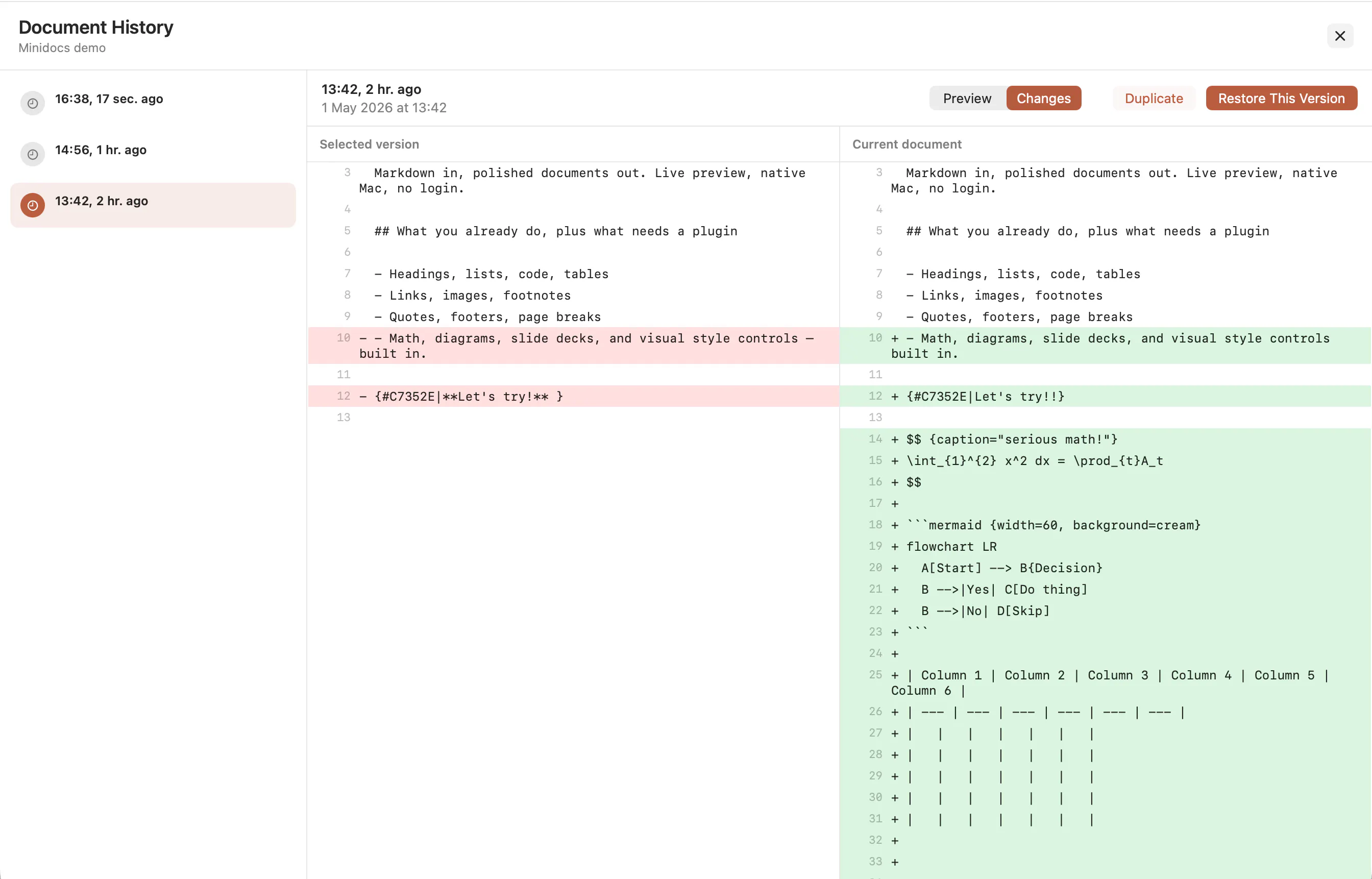This screenshot has width=1372, height=879.
Task: Click added line 10 in Current document
Action: click(x=1106, y=346)
